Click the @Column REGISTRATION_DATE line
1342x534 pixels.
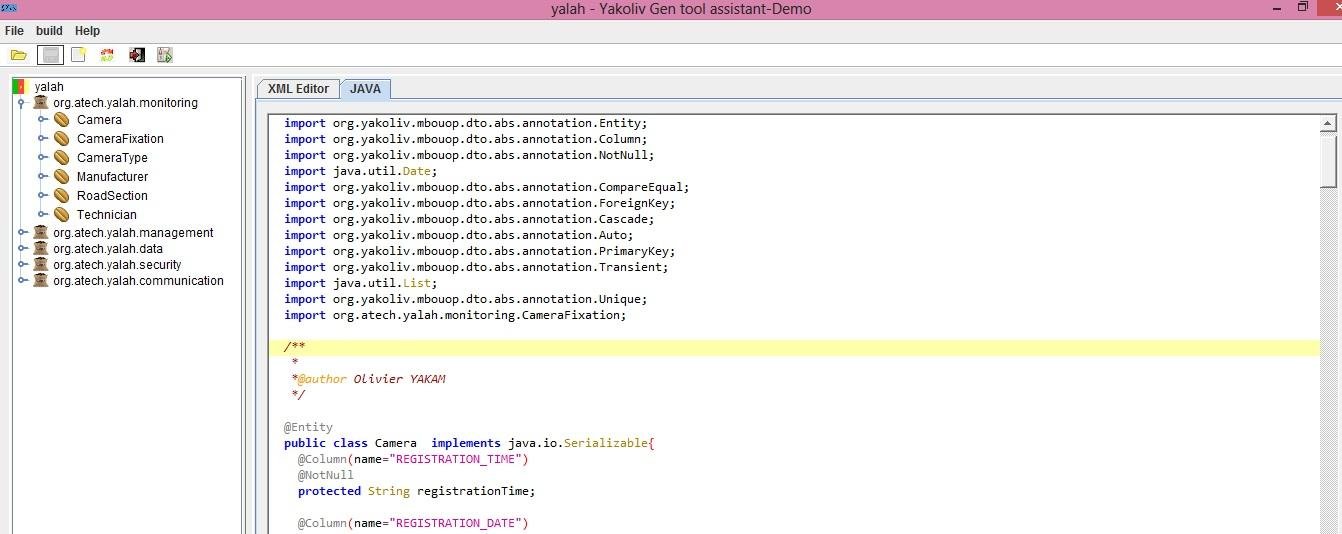tap(412, 523)
